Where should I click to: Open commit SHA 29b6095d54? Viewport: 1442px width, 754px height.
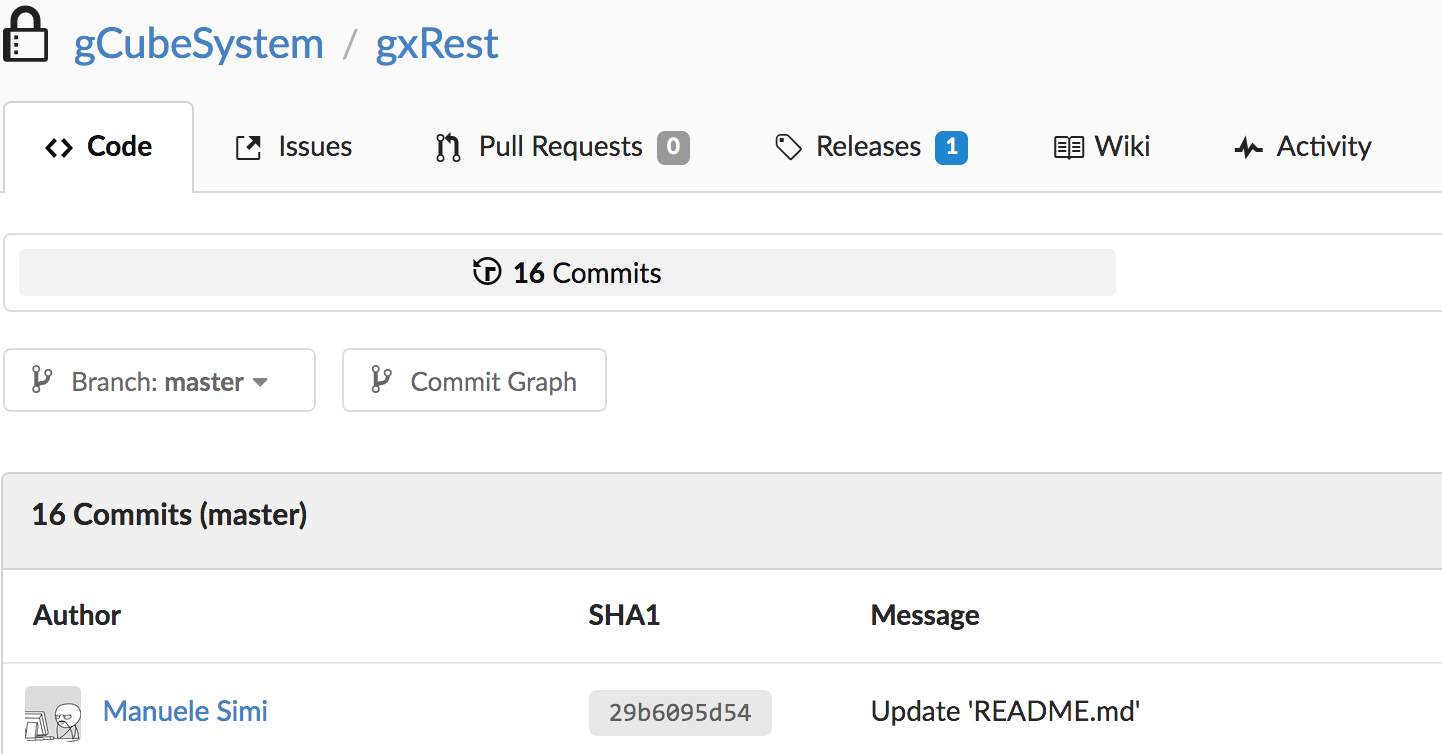pyautogui.click(x=680, y=713)
